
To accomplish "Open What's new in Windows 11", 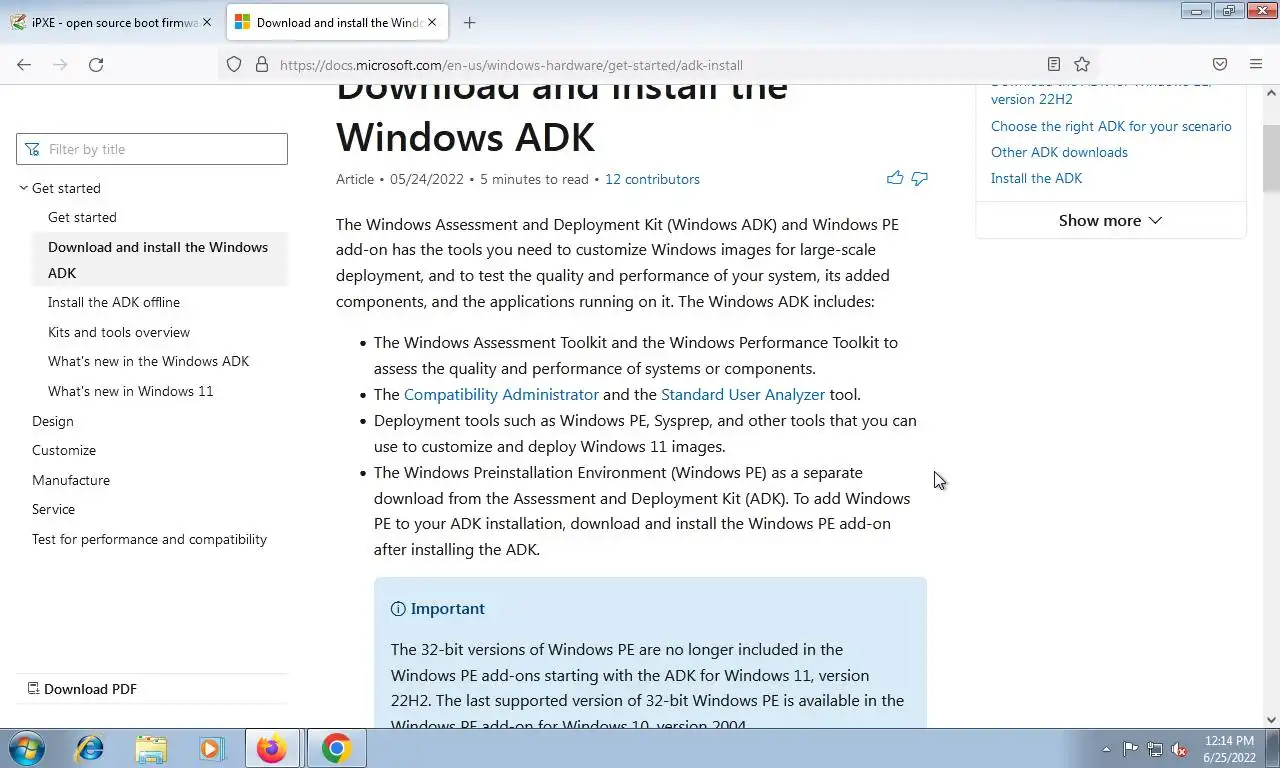I will [130, 391].
